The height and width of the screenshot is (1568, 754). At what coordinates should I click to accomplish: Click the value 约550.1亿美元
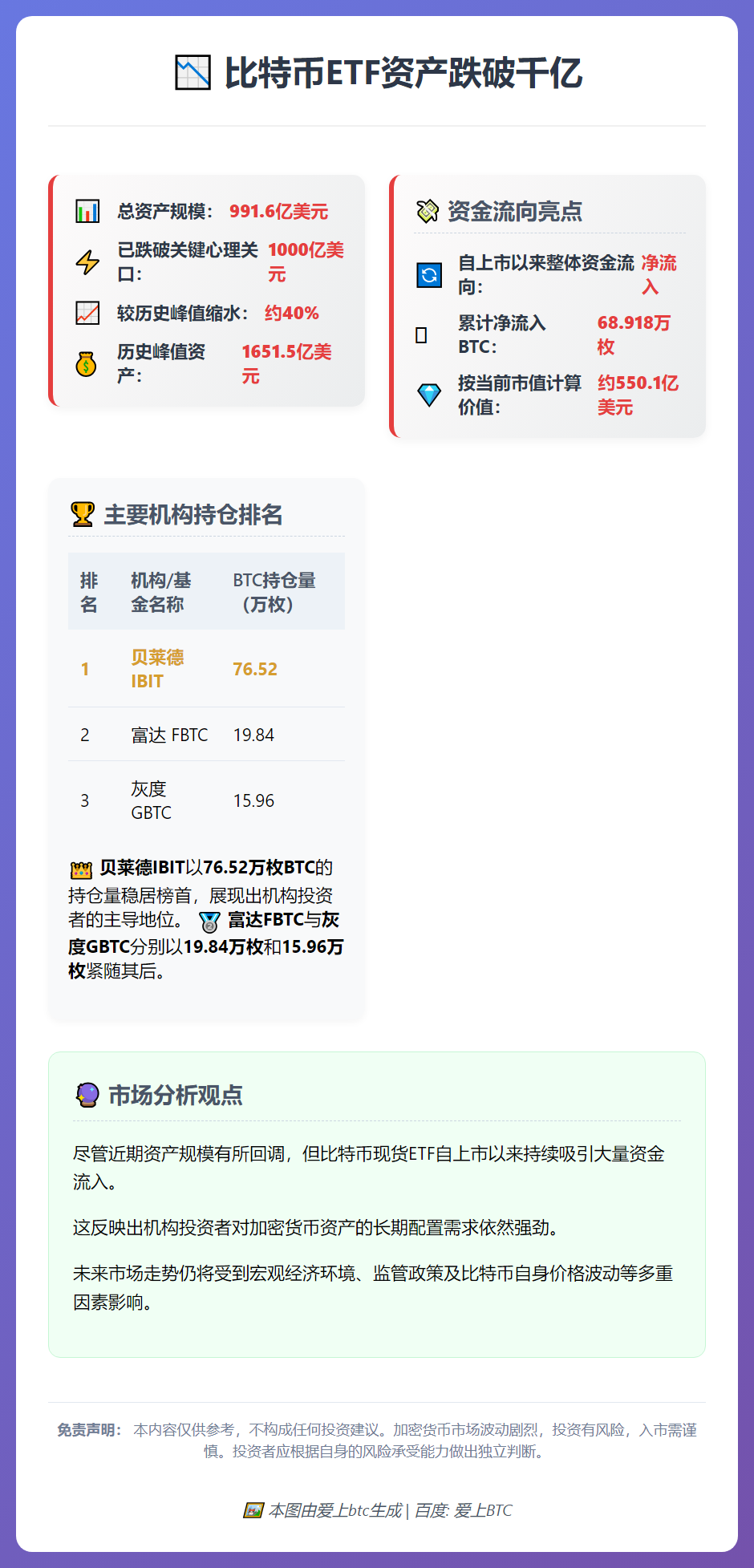click(638, 395)
